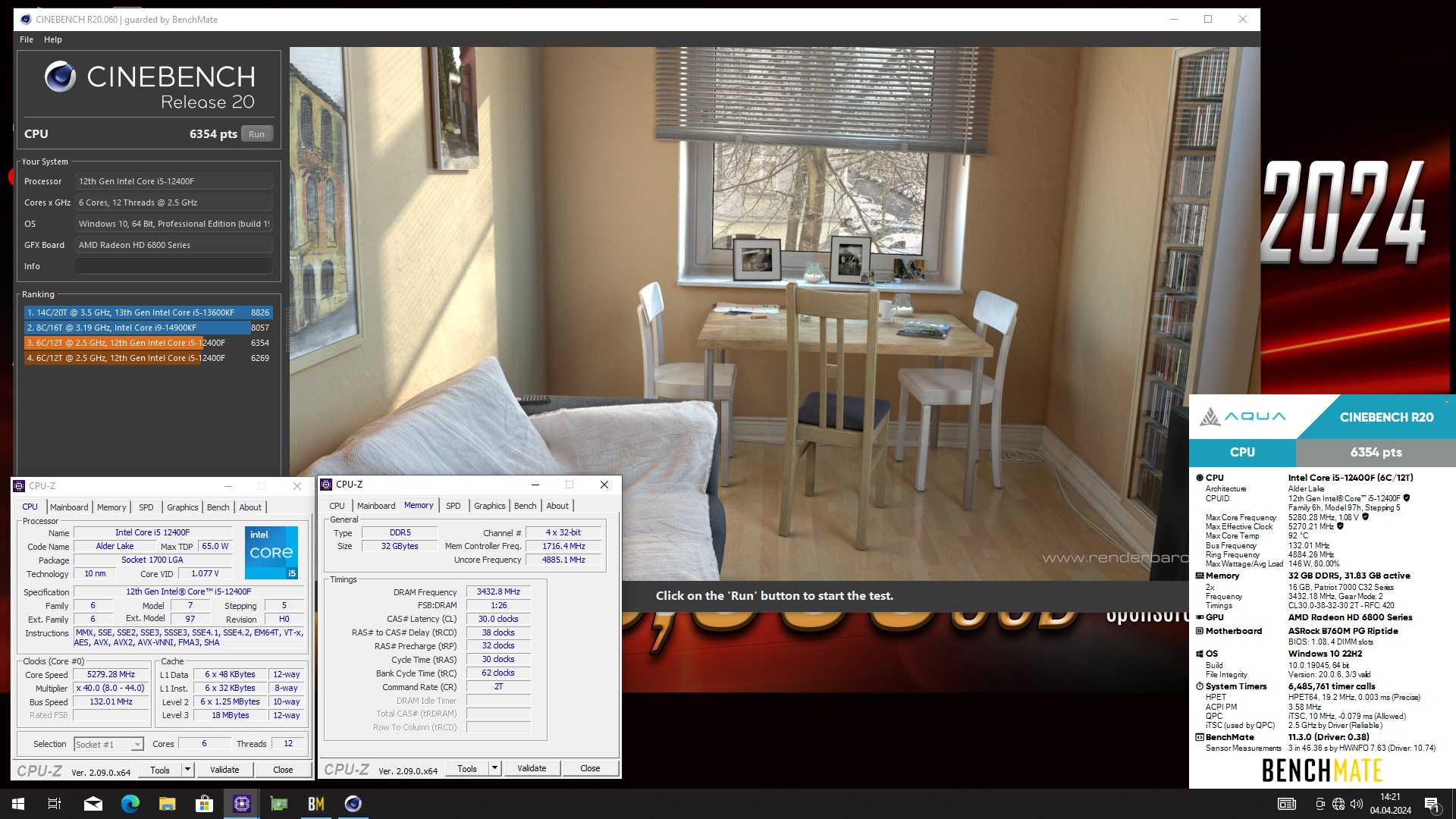Select ranking entry i5-12400F scoring 6354
Screen dimensions: 1456x819
(x=148, y=343)
